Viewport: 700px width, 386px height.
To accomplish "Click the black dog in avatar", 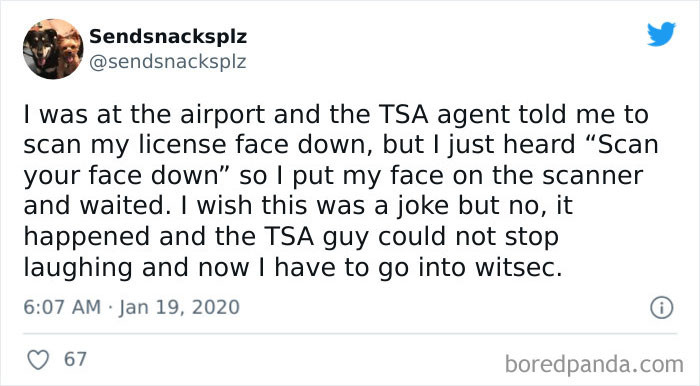I will click(41, 50).
